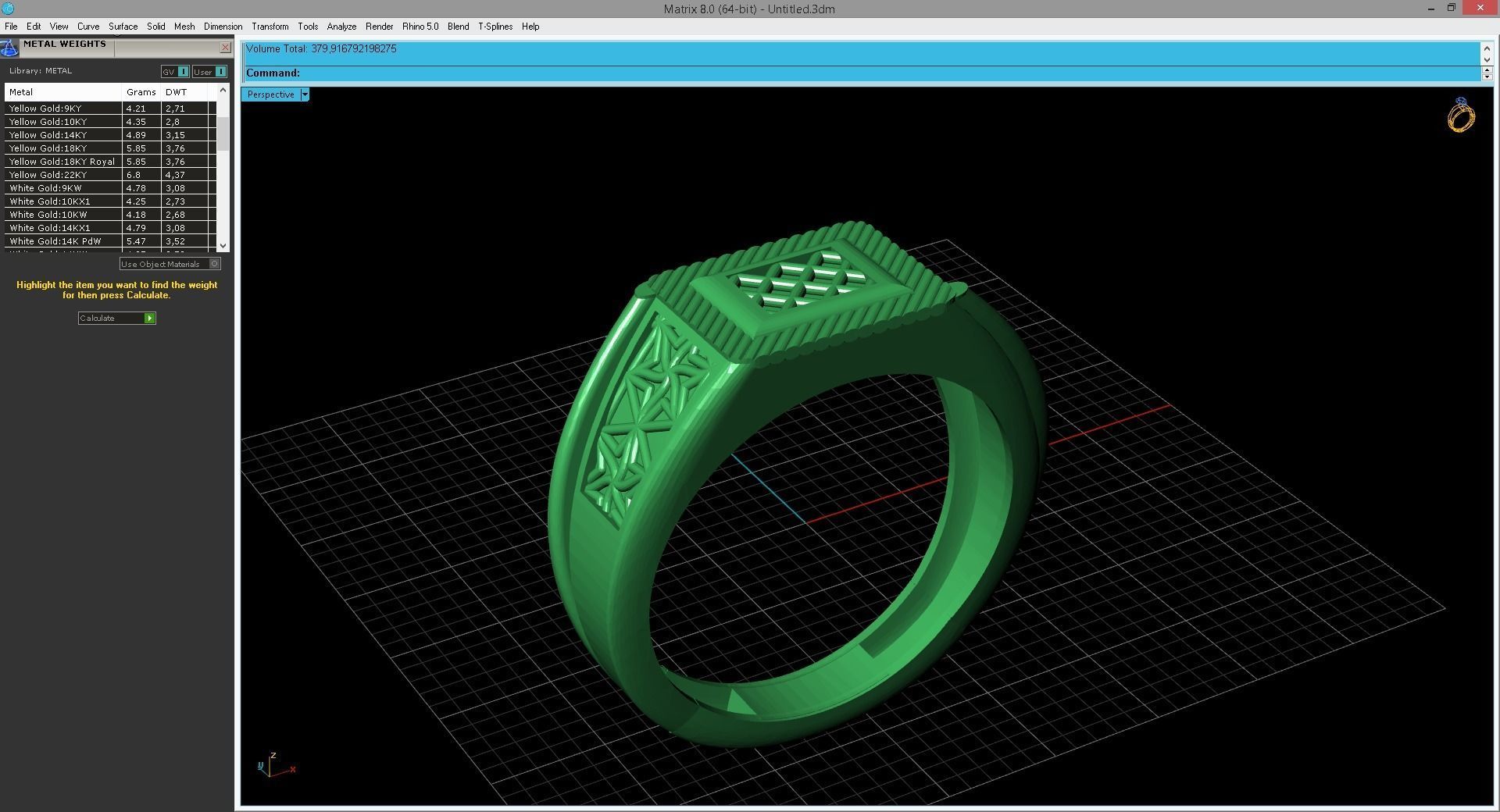
Task: Open the Help menu
Action: 530,27
